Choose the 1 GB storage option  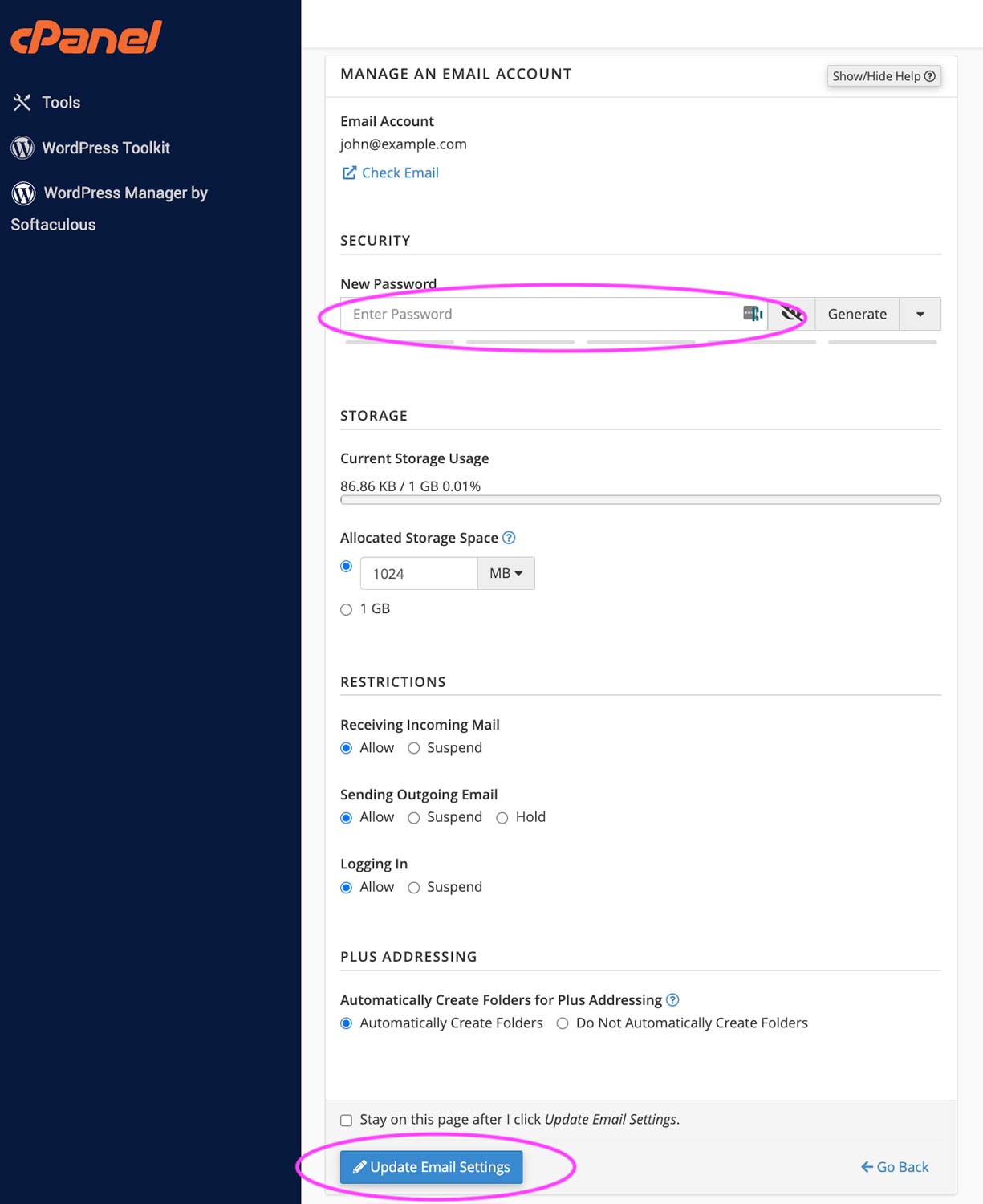tap(347, 609)
